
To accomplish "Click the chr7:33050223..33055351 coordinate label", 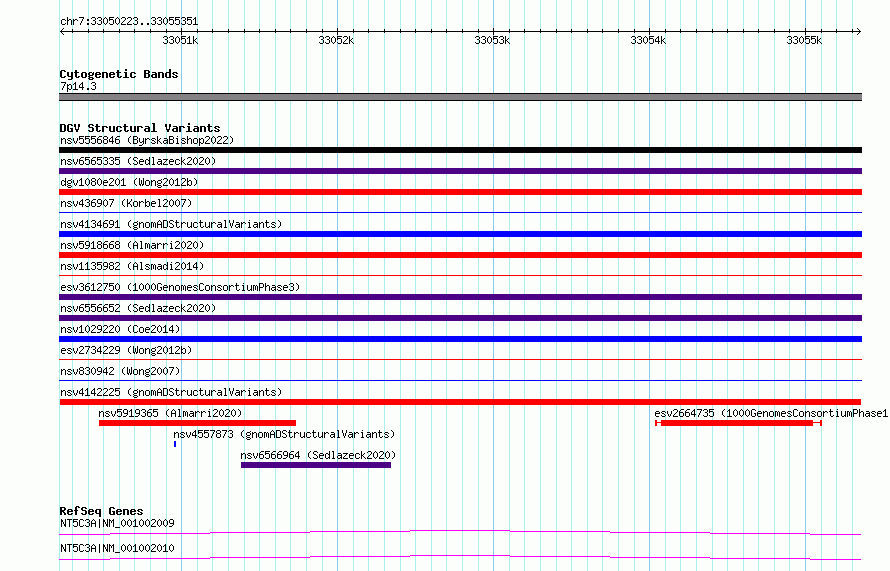I will click(x=129, y=22).
